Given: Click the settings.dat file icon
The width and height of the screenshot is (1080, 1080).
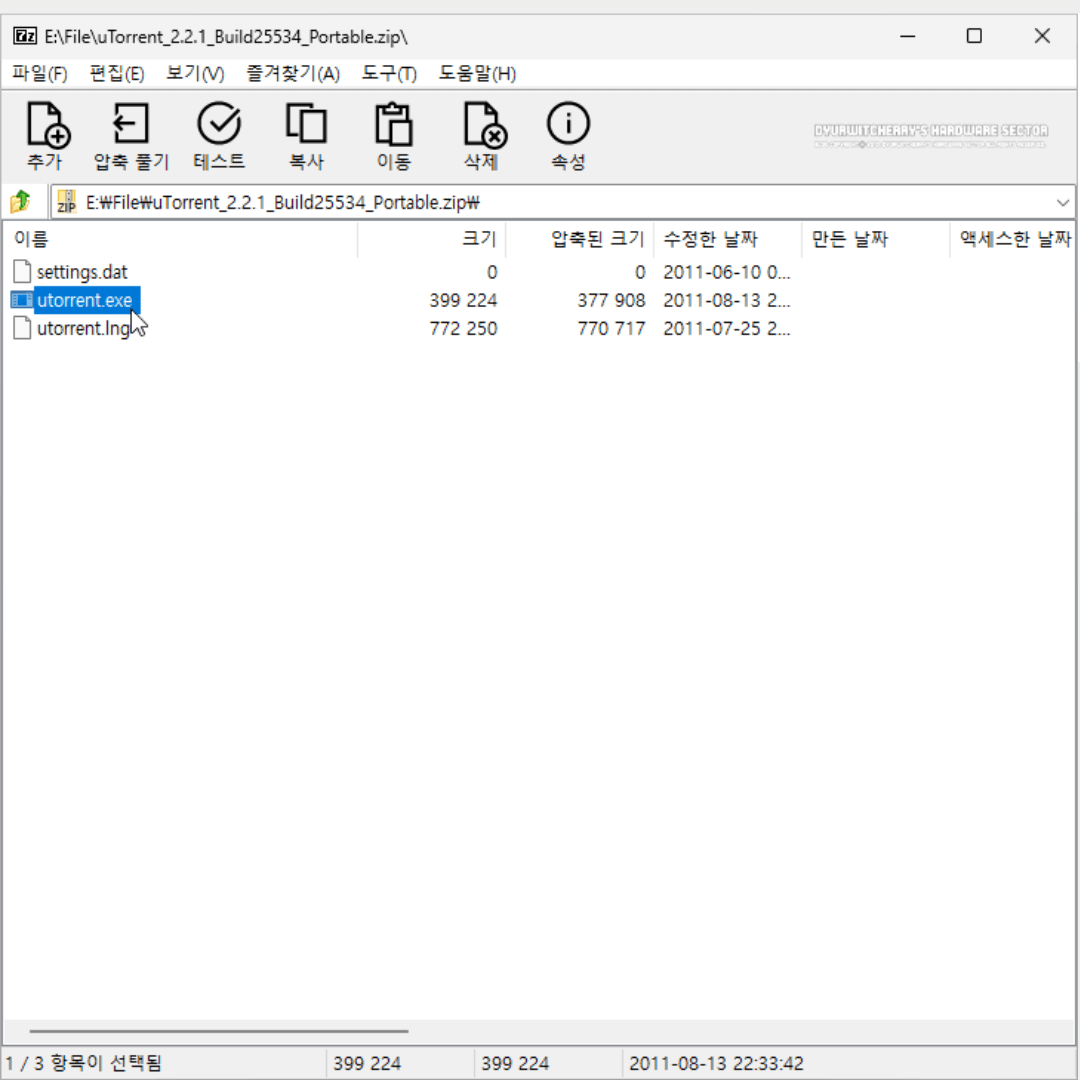Looking at the screenshot, I should tap(22, 271).
